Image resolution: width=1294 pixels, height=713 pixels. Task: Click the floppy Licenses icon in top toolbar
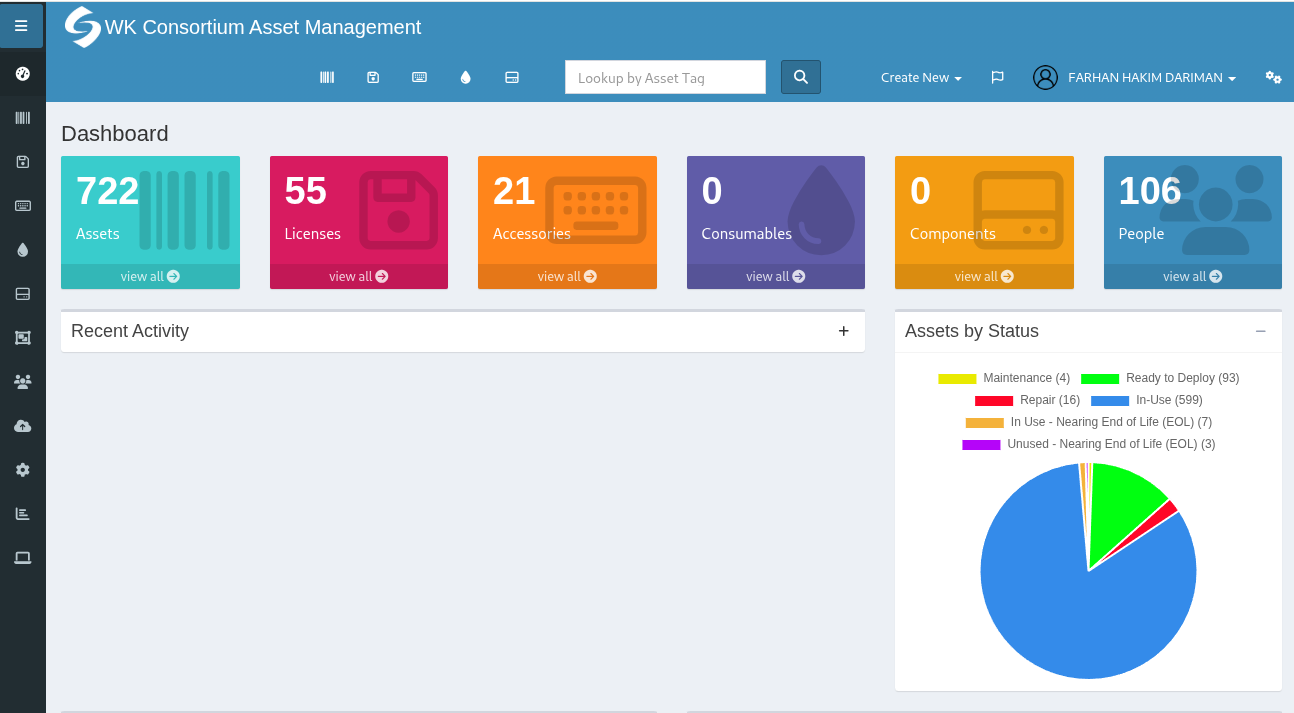point(373,77)
